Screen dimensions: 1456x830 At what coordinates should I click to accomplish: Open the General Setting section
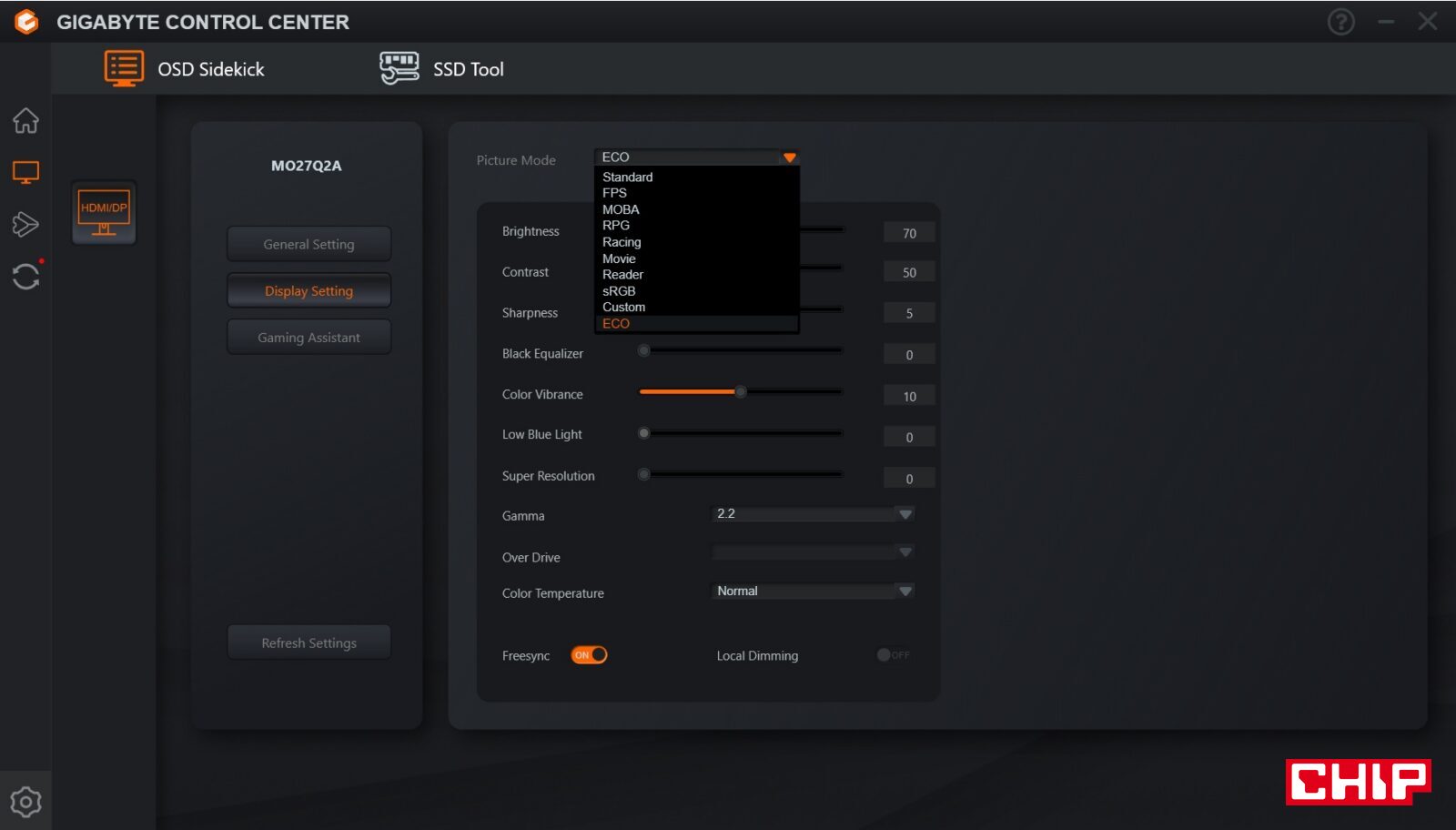[308, 244]
